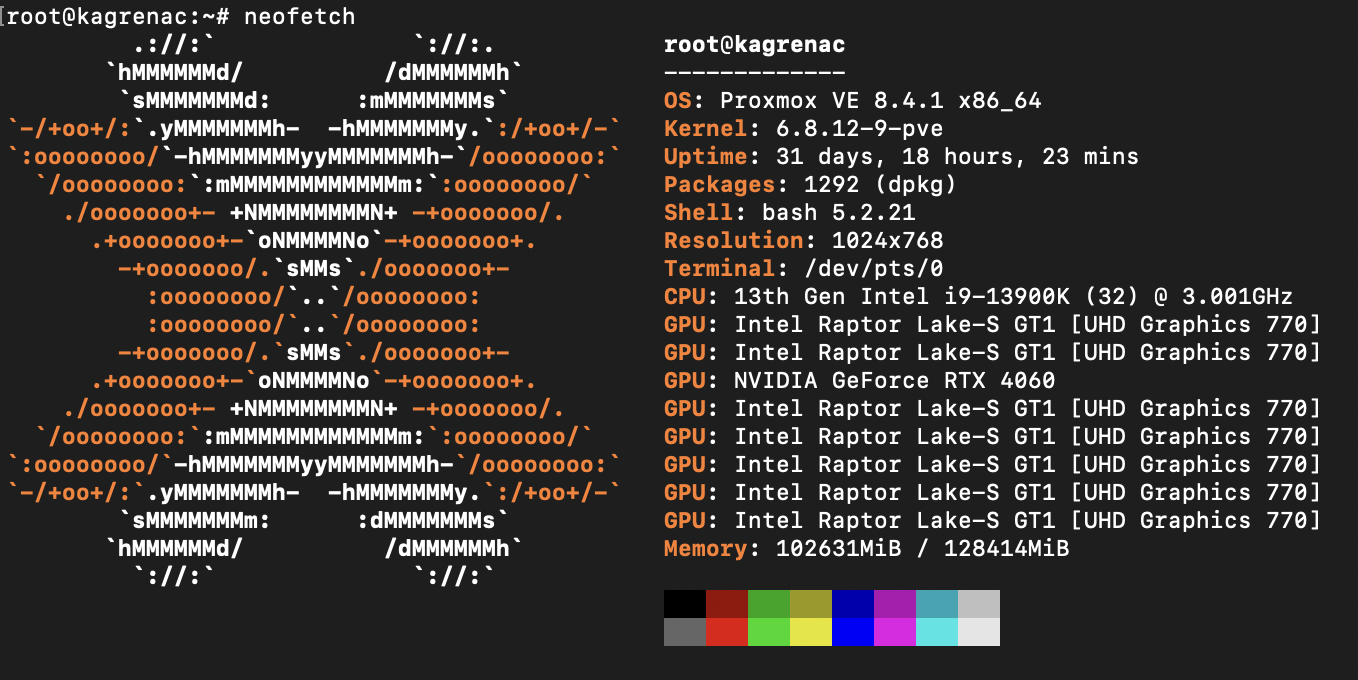Click the orange 'Resolution' label
The height and width of the screenshot is (680, 1358).
coord(734,241)
